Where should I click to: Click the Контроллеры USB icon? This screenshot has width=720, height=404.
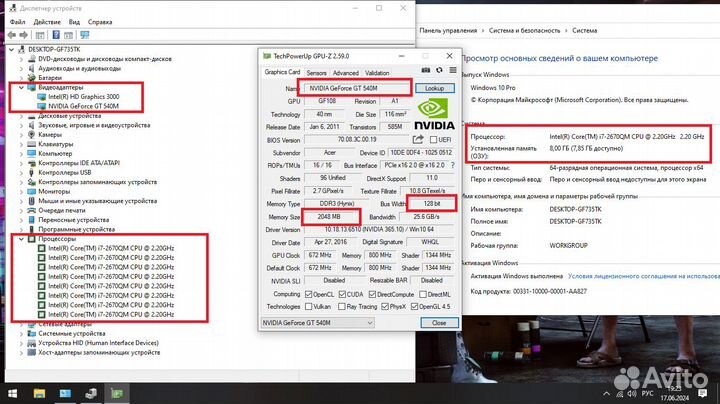[x=32, y=173]
